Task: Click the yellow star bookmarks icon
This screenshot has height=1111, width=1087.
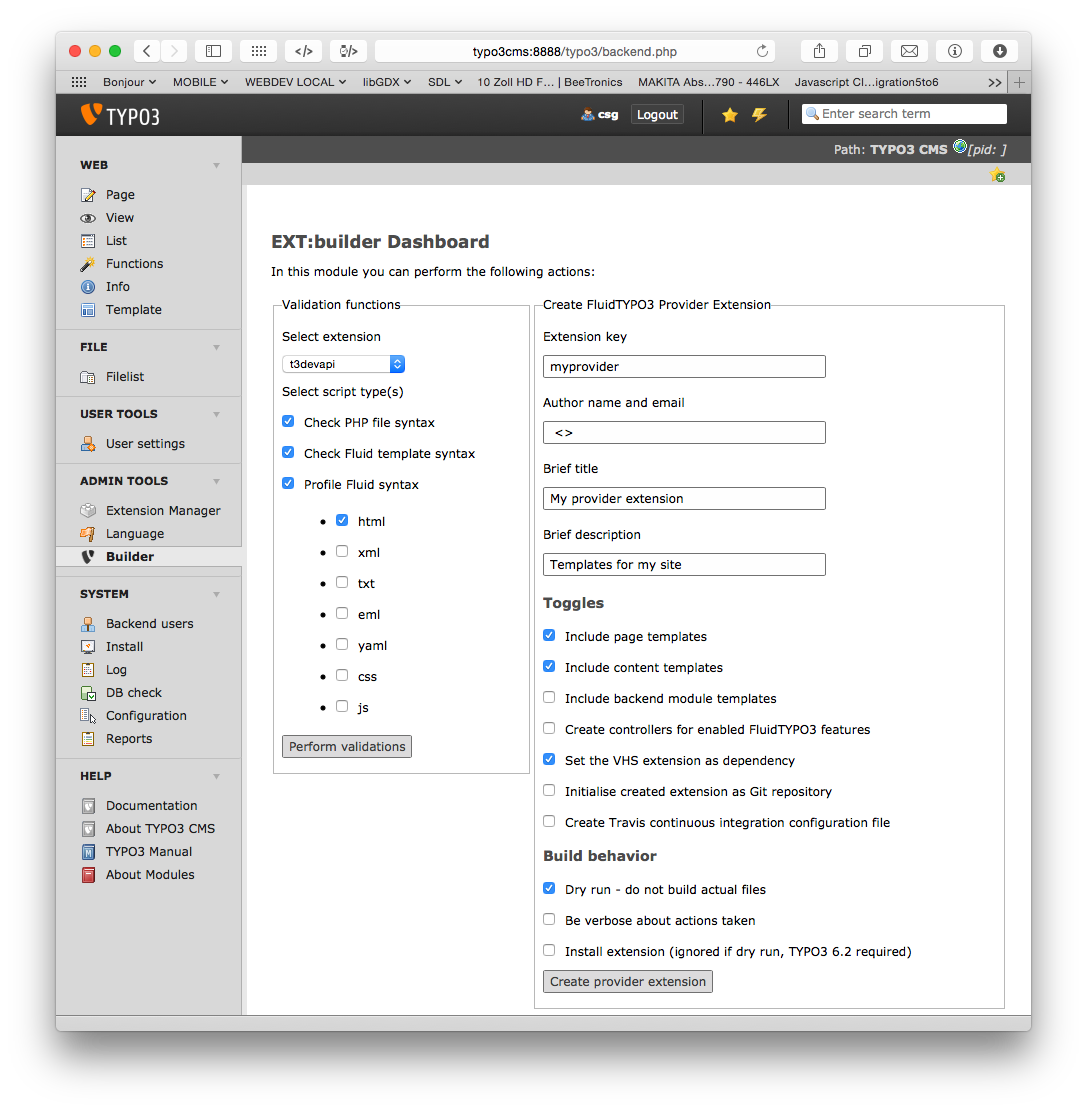Action: [x=730, y=115]
